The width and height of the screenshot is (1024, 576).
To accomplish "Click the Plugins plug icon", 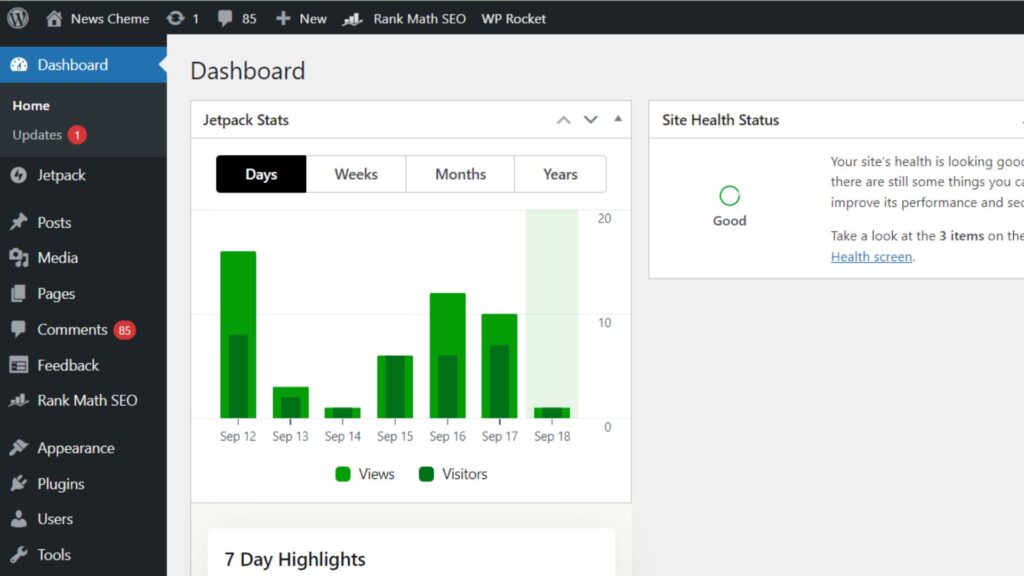I will 19,483.
